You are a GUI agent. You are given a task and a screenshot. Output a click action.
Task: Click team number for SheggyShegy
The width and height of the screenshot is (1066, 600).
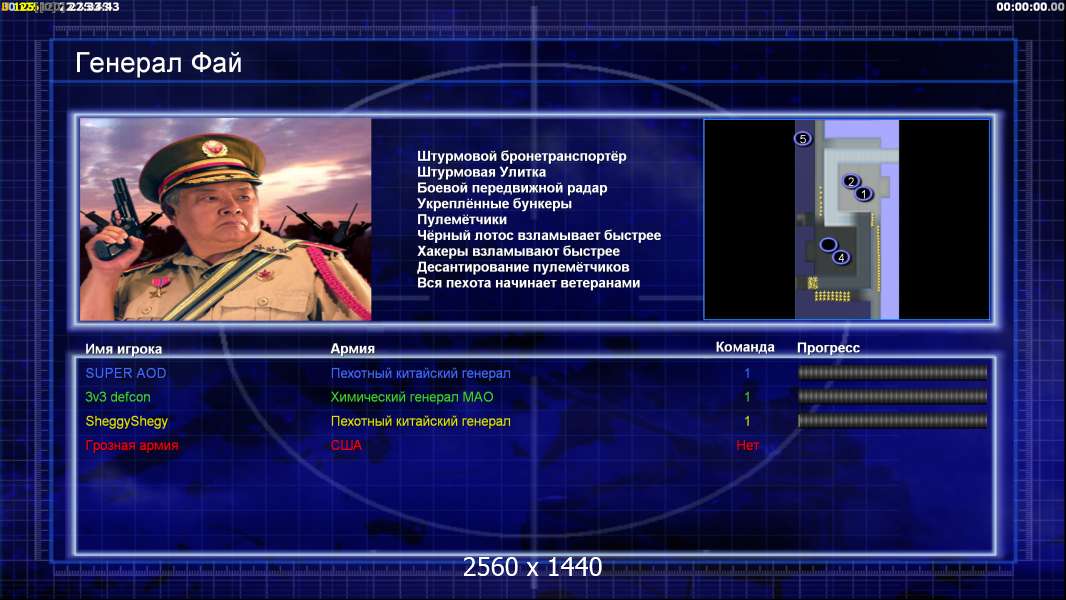[747, 421]
